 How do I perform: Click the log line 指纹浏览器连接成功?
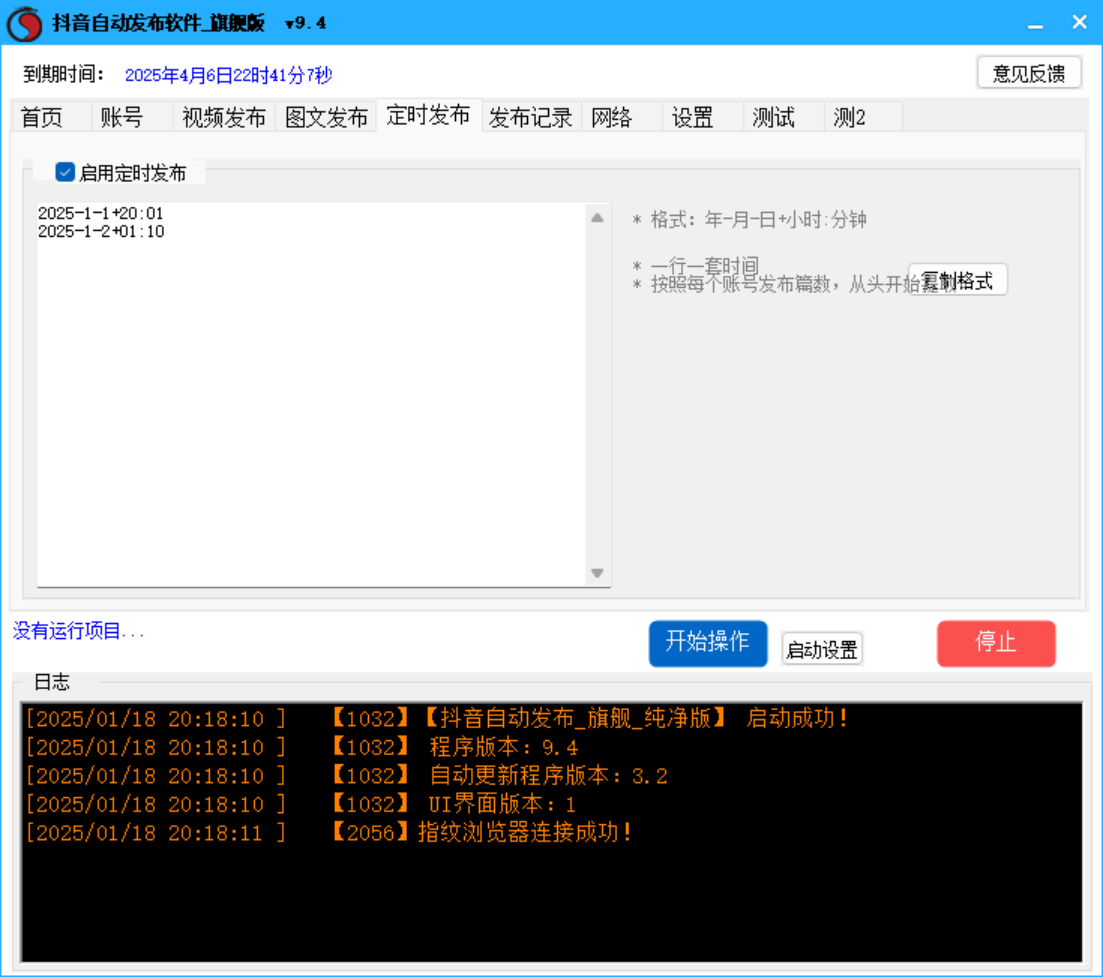tap(329, 833)
